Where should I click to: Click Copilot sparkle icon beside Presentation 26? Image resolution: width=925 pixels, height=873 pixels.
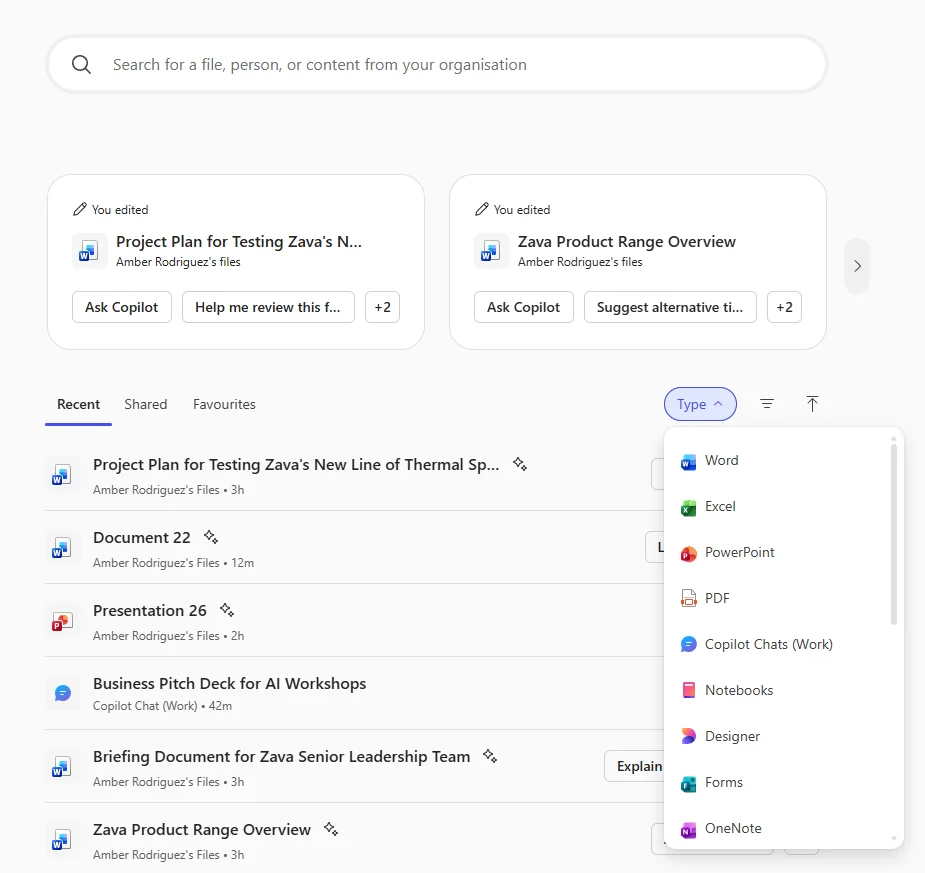[227, 610]
